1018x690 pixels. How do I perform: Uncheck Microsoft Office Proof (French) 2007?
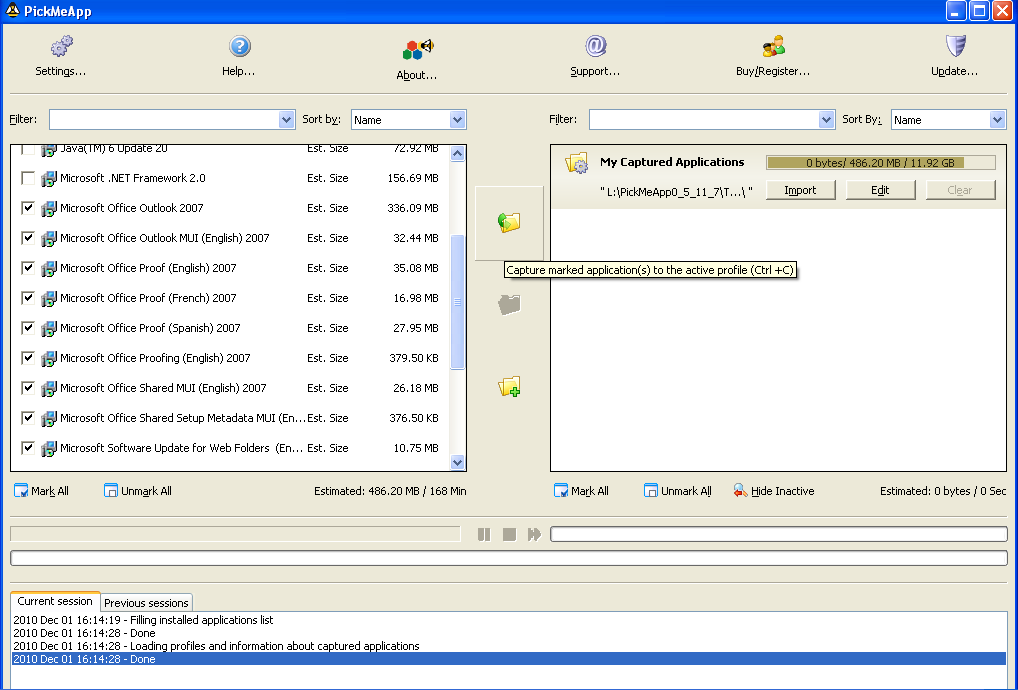point(28,298)
